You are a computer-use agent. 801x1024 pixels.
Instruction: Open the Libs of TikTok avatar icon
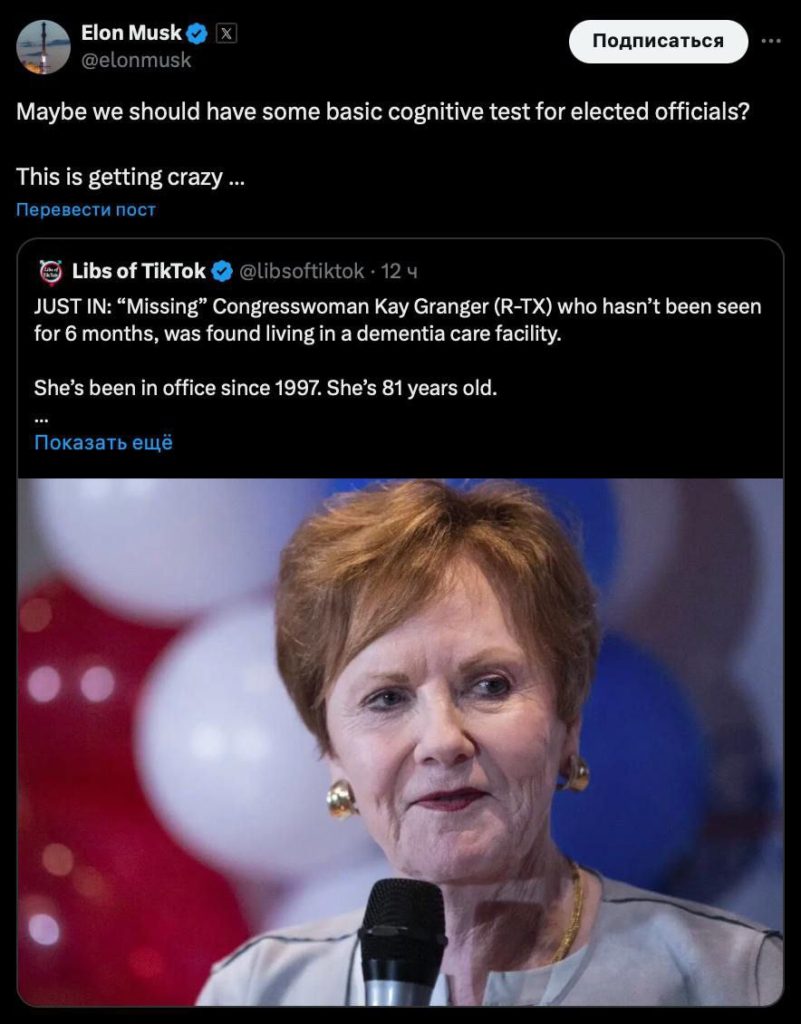pyautogui.click(x=50, y=271)
